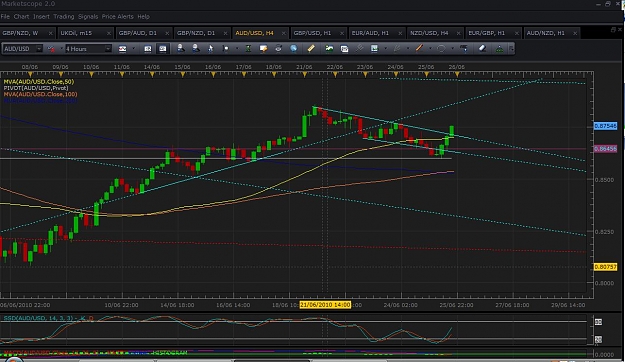Expand the arrow beside grey pencil tool
Image resolution: width=625 pixels, height=362 pixels.
[x=408, y=49]
